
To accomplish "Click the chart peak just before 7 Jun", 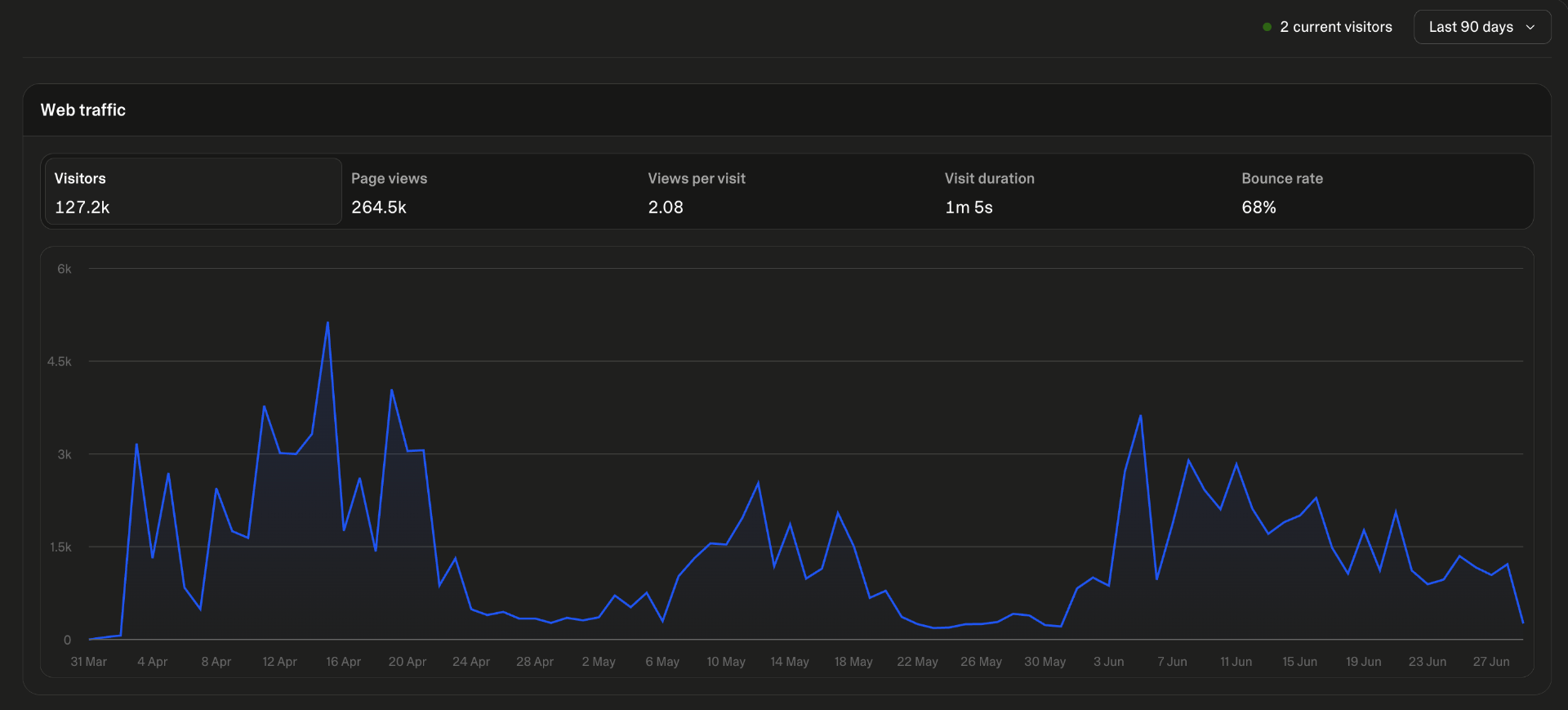I will point(1141,416).
